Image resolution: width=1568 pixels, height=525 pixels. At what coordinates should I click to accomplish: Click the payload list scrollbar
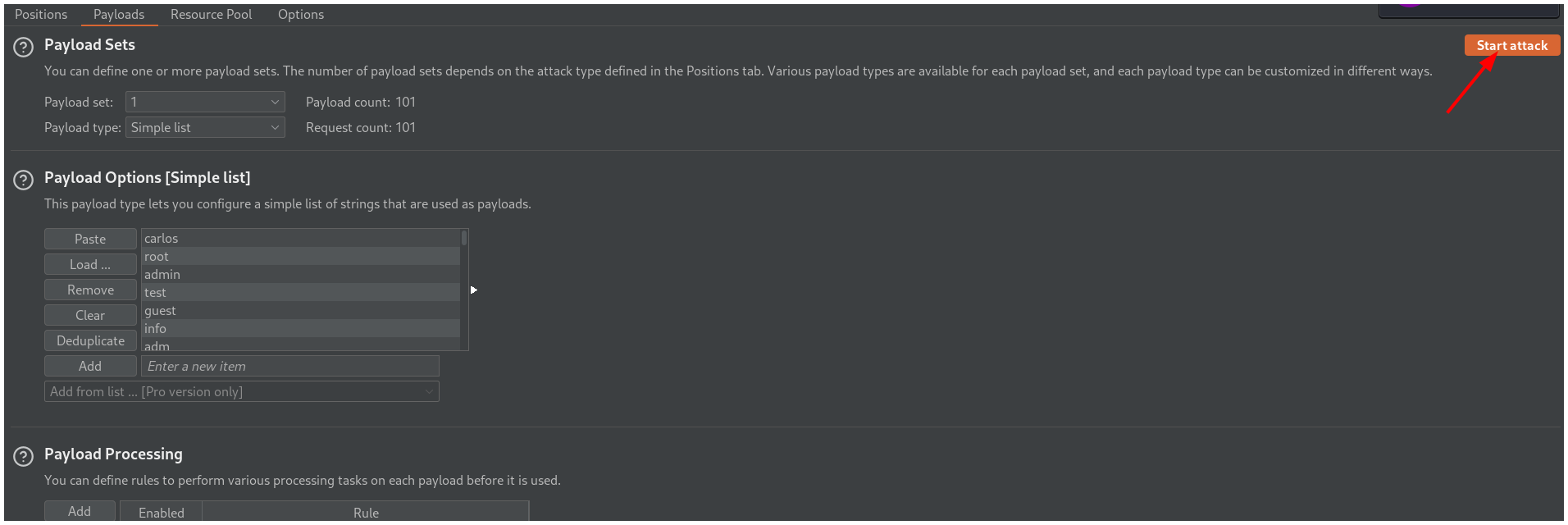(x=464, y=239)
